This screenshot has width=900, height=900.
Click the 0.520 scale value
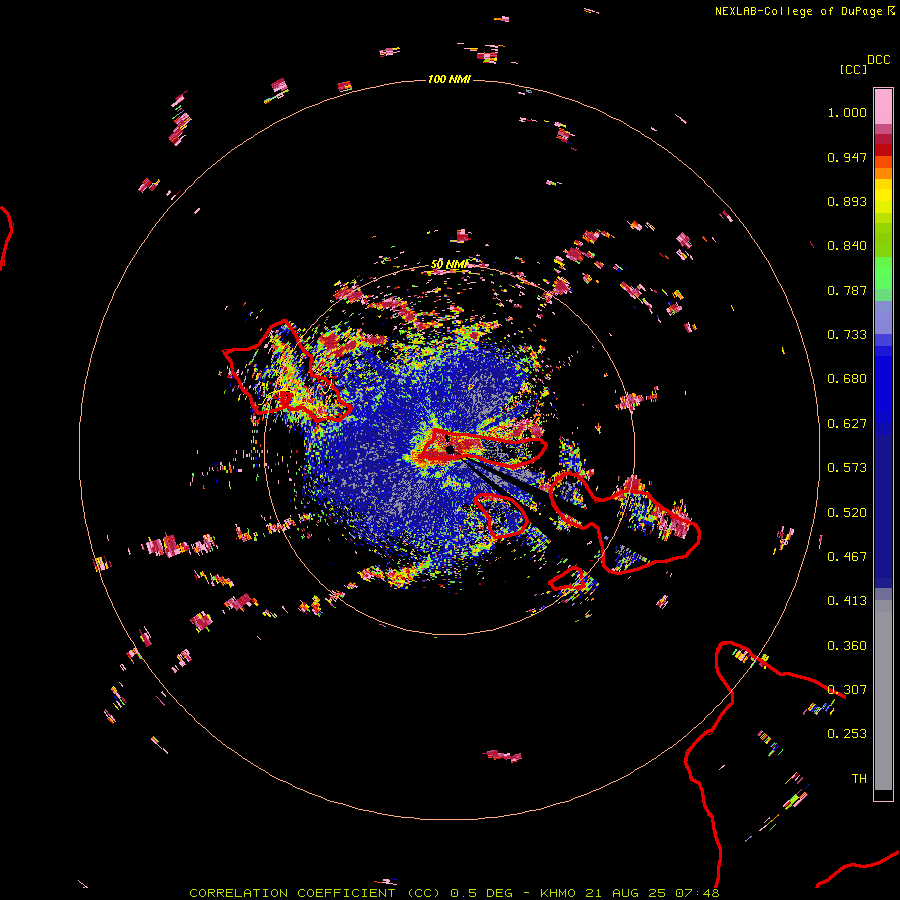tap(847, 513)
